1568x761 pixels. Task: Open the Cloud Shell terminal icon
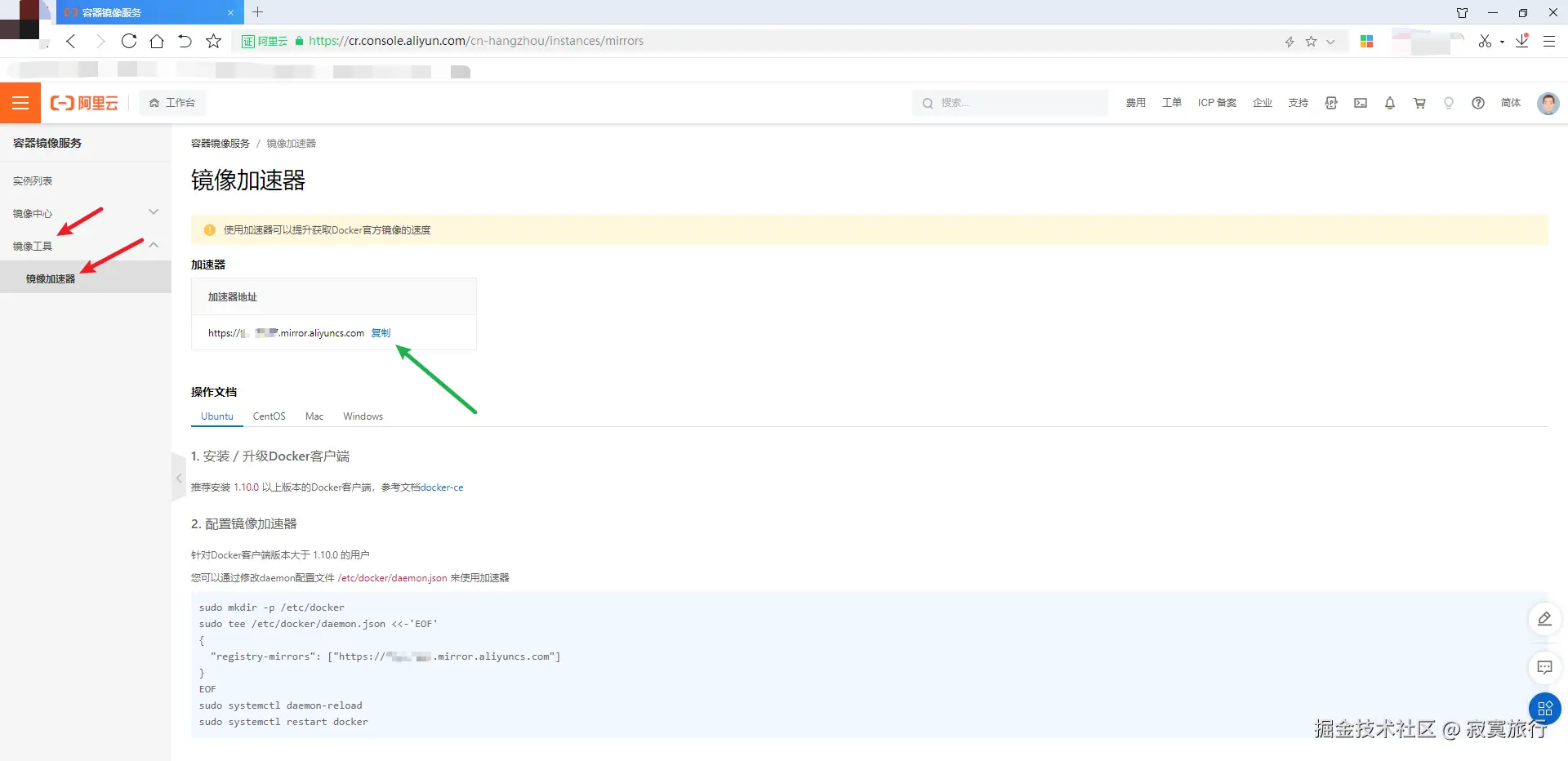1361,103
